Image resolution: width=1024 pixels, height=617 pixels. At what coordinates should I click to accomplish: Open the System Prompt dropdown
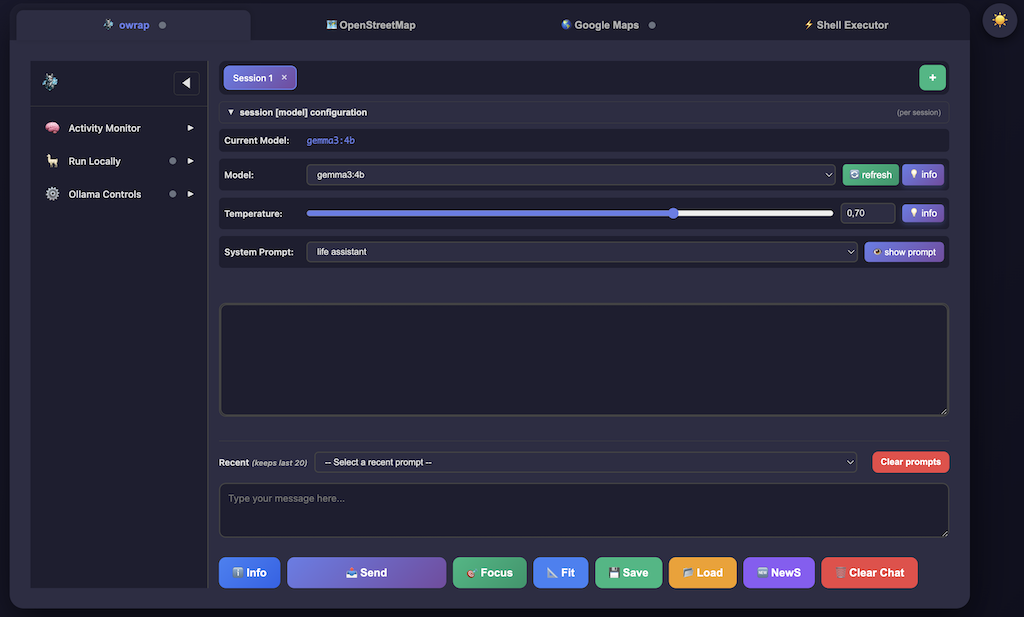click(583, 252)
